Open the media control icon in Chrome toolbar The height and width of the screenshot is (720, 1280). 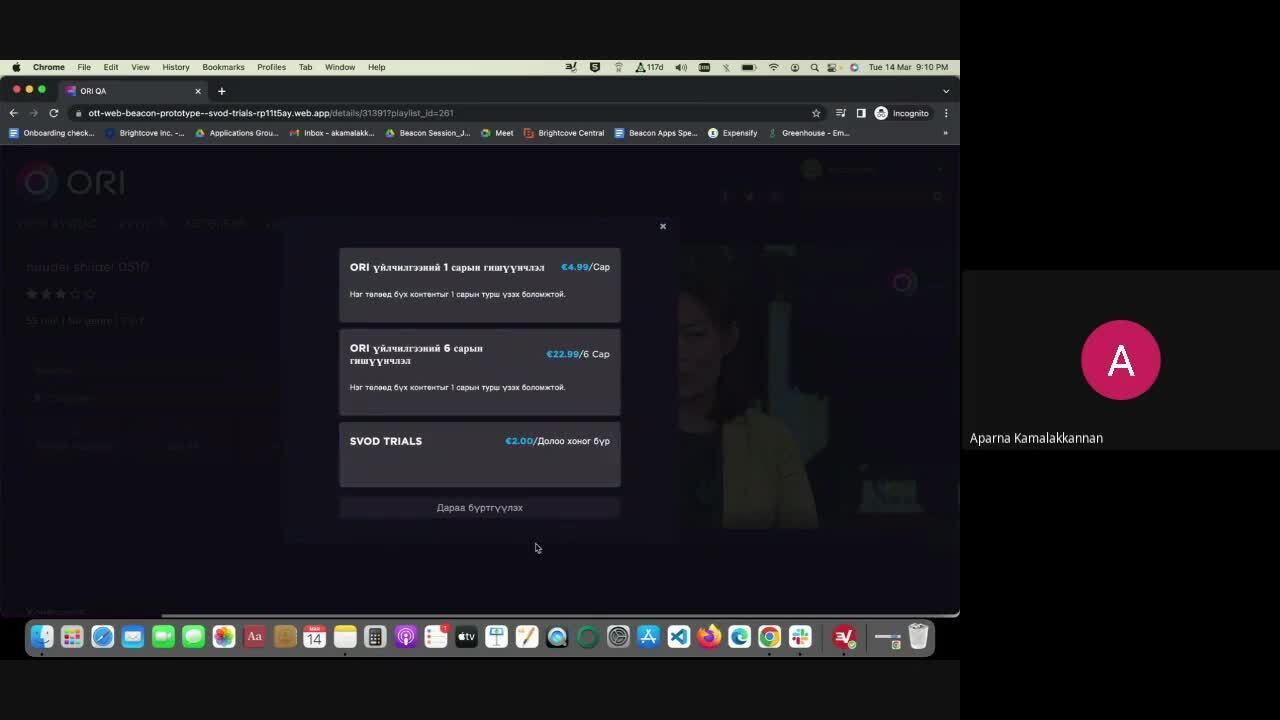pos(841,113)
